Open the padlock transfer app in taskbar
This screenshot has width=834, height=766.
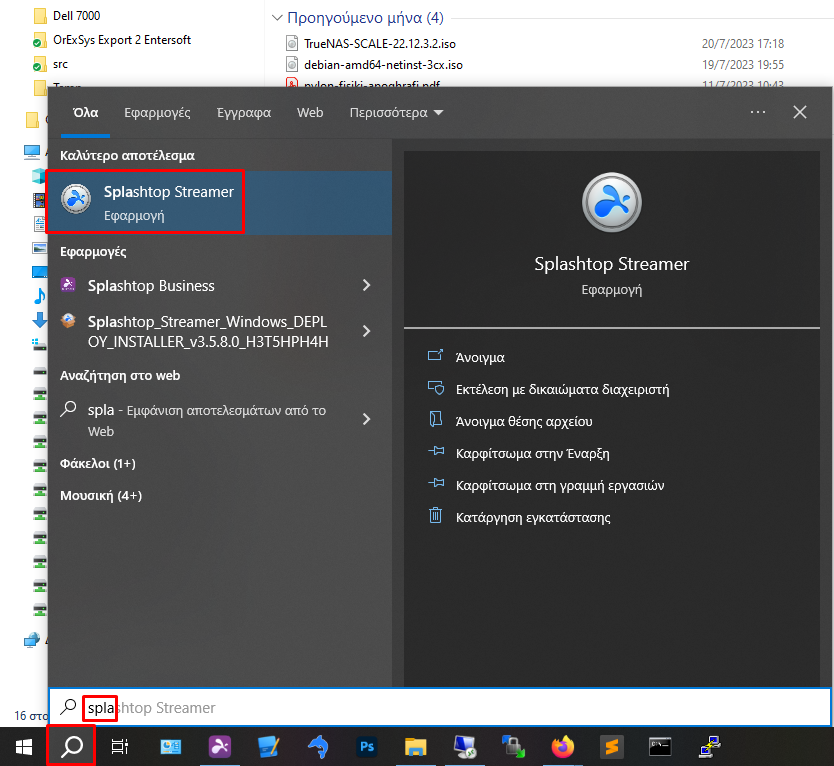[513, 747]
